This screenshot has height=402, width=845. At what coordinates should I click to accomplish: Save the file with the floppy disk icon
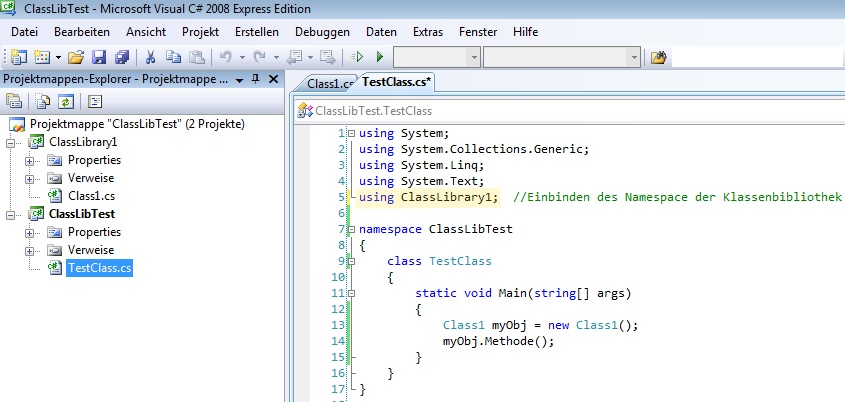[x=98, y=57]
